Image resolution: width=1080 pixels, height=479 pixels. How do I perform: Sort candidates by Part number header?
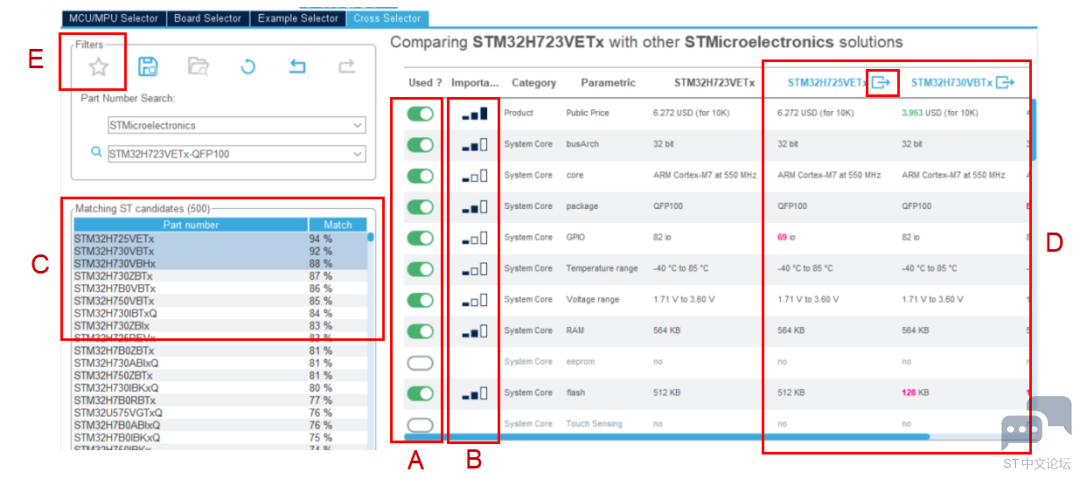point(191,225)
